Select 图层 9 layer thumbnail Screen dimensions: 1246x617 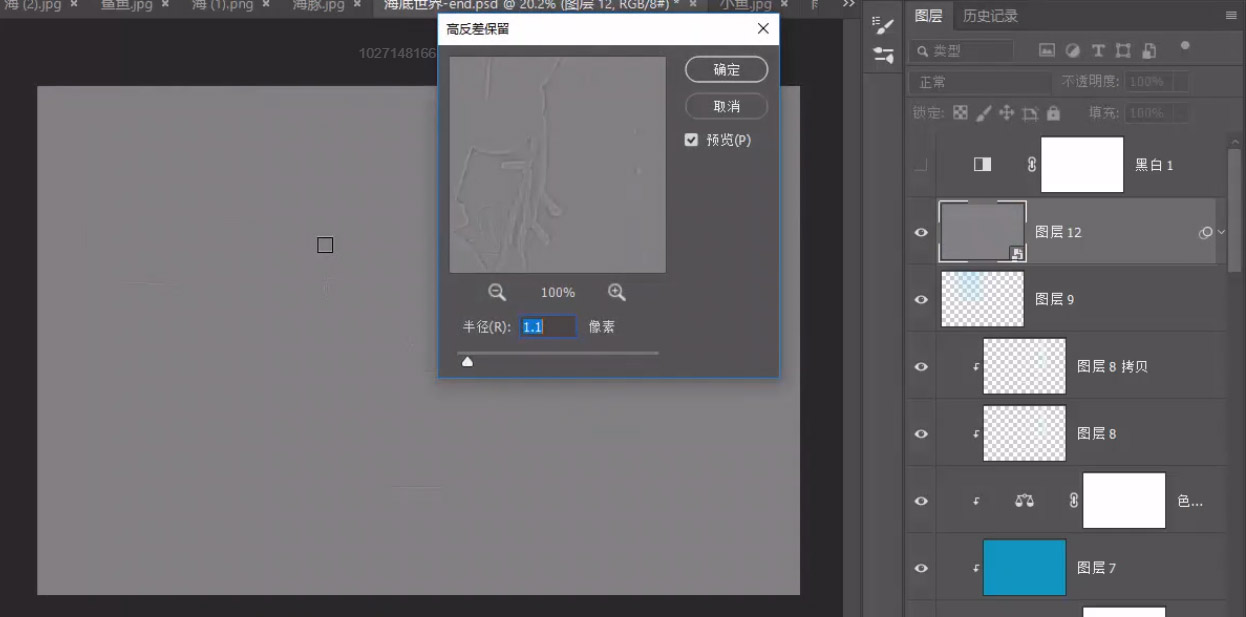click(x=982, y=299)
